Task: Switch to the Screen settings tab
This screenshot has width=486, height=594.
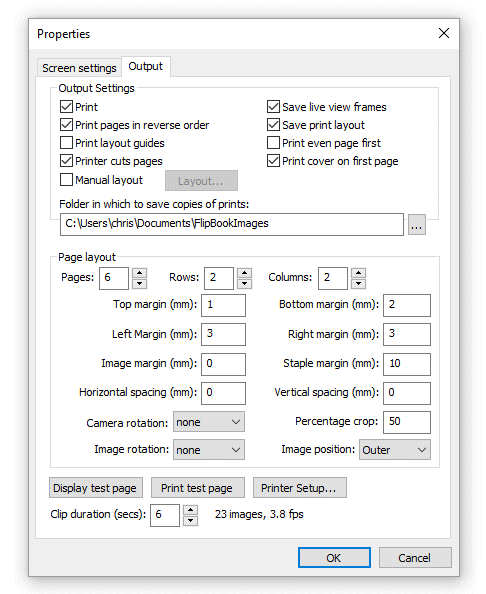Action: click(80, 68)
